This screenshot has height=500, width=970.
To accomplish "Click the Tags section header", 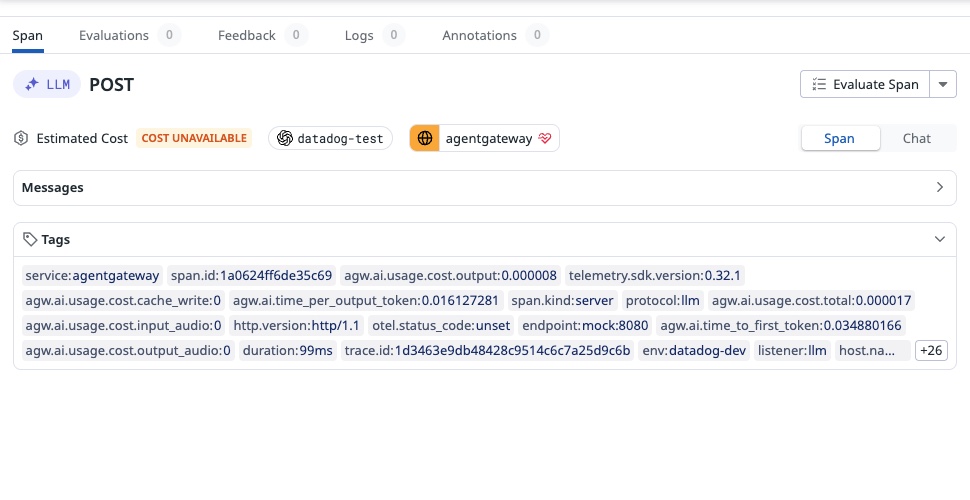I will [x=485, y=239].
